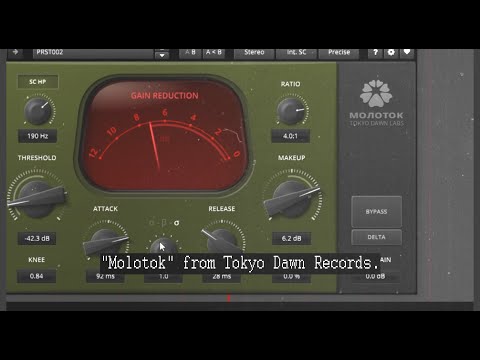
Task: Click the 4.0:1 ratio value field
Action: [x=290, y=136]
